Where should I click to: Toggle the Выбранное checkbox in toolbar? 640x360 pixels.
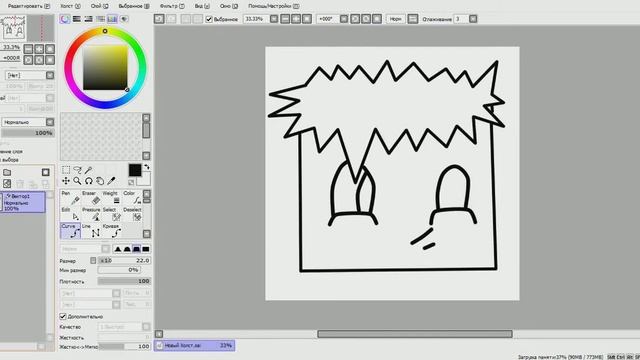pyautogui.click(x=209, y=19)
